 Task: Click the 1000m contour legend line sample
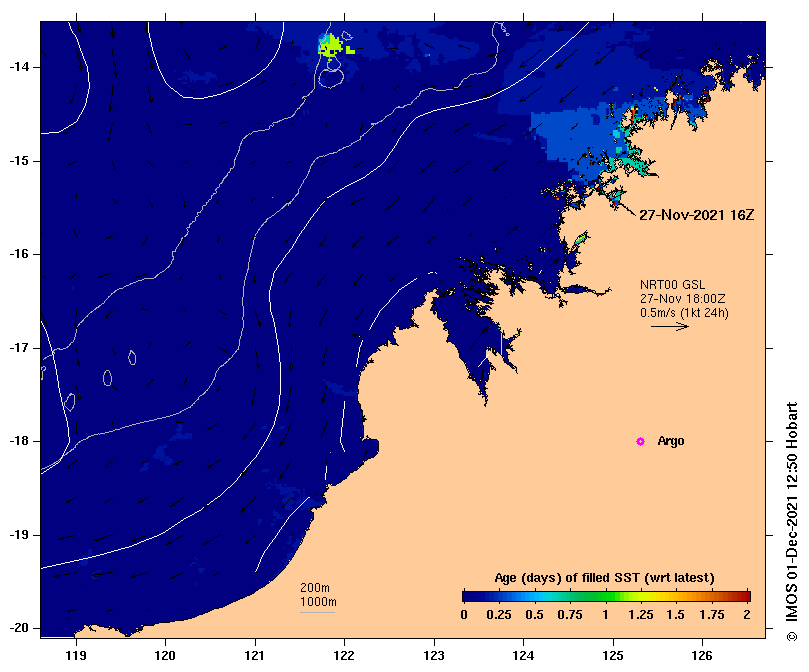tap(318, 611)
